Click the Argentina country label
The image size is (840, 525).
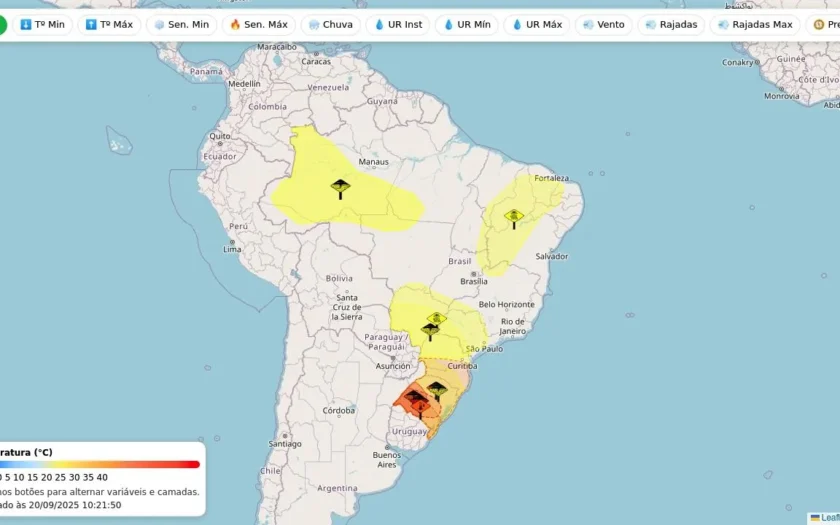click(x=338, y=489)
